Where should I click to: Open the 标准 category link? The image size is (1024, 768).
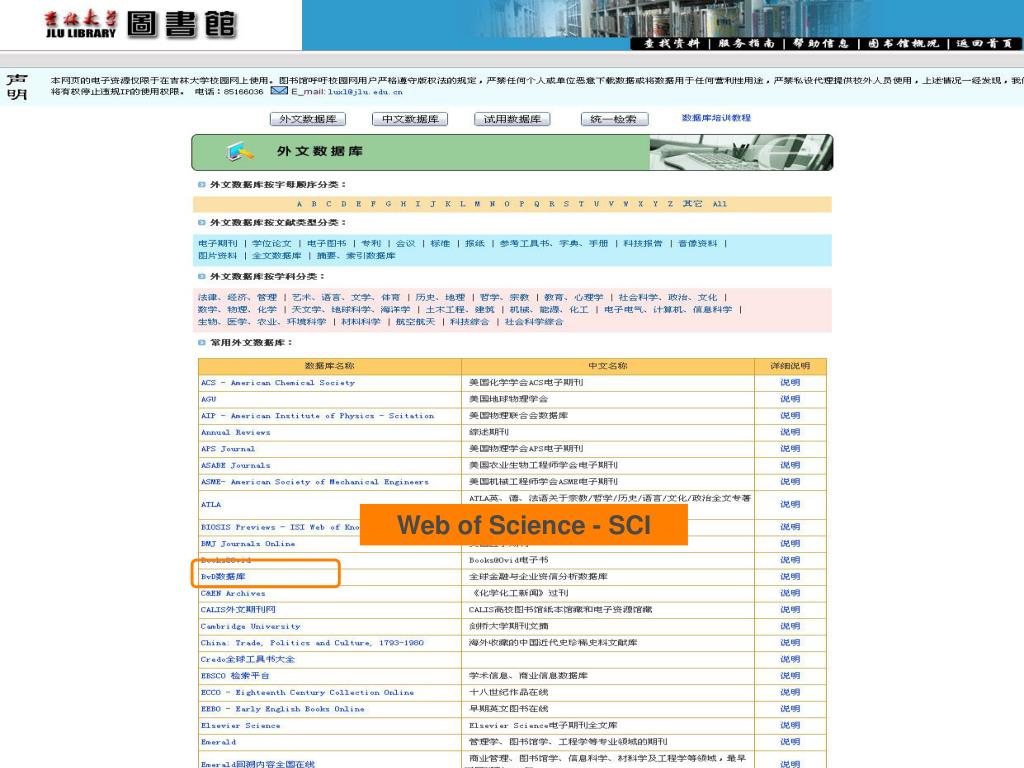pos(440,243)
